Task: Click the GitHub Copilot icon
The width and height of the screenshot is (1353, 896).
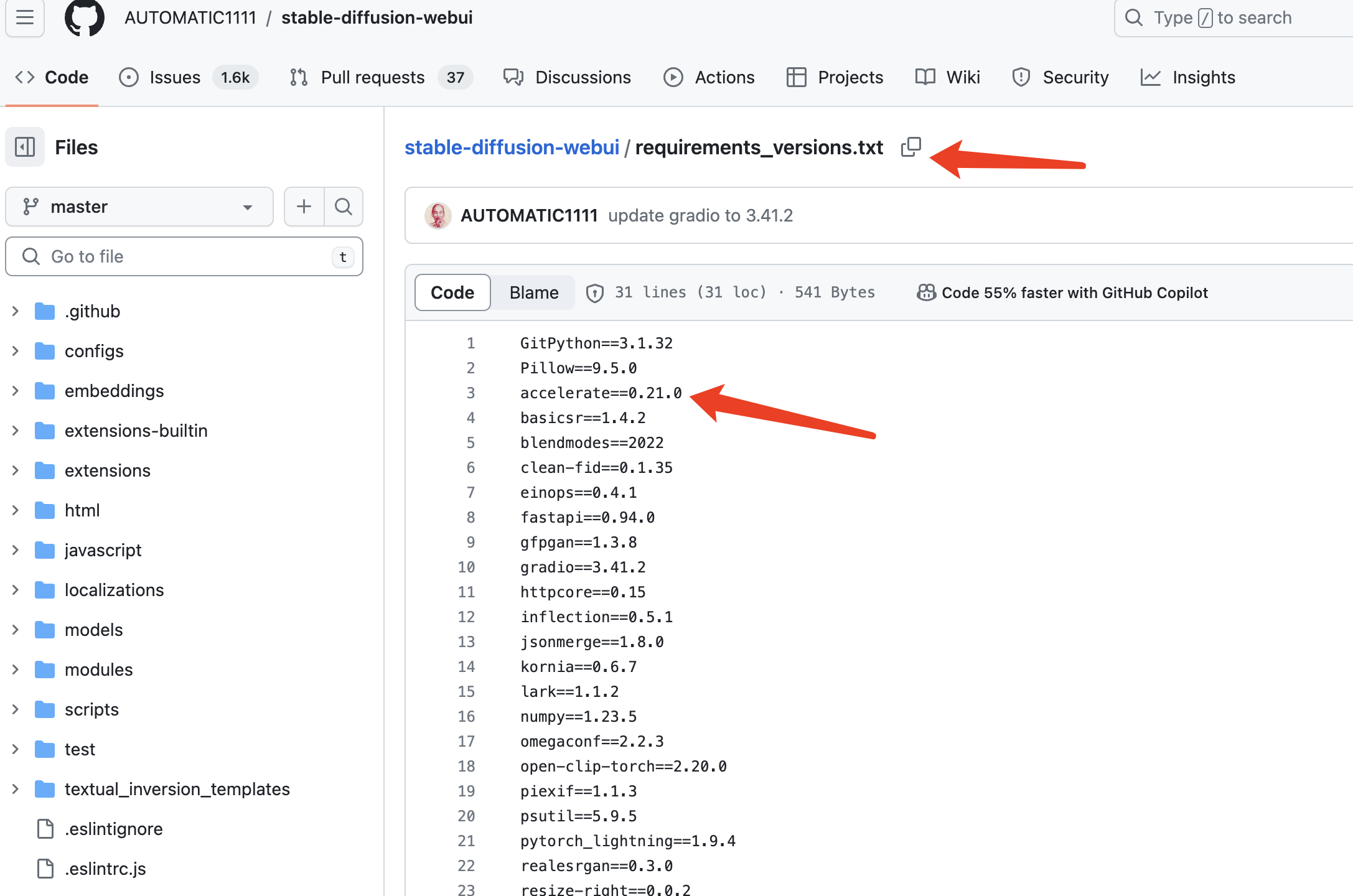Action: [926, 293]
